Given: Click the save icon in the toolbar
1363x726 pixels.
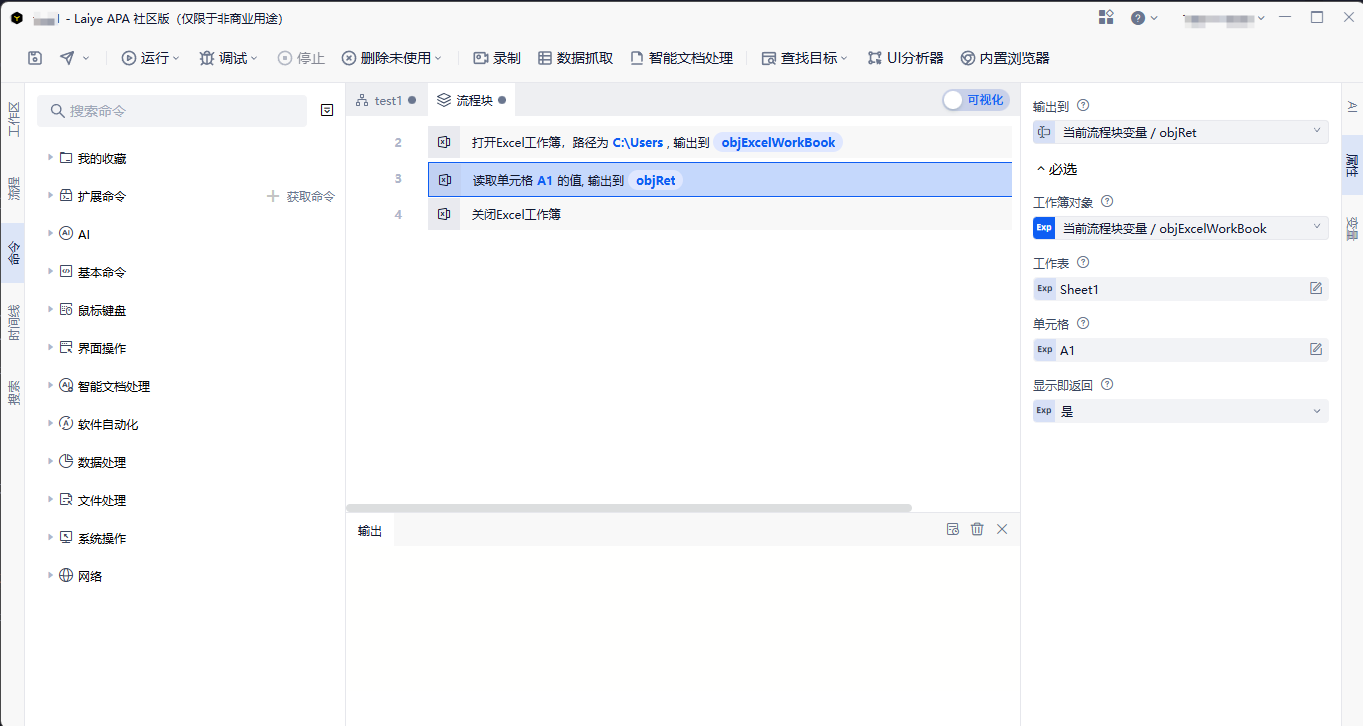Looking at the screenshot, I should [35, 58].
